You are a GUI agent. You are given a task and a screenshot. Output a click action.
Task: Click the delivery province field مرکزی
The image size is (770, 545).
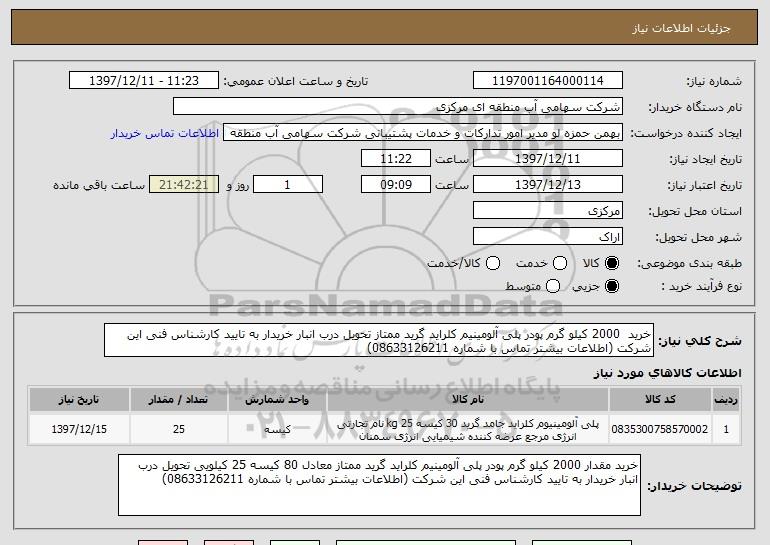click(x=548, y=211)
